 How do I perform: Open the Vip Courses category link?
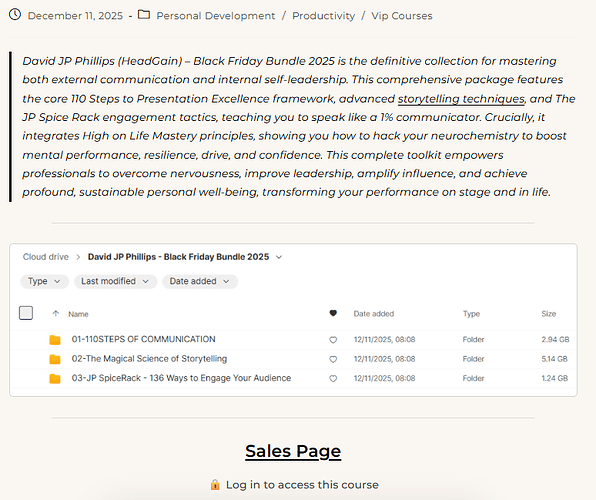402,16
